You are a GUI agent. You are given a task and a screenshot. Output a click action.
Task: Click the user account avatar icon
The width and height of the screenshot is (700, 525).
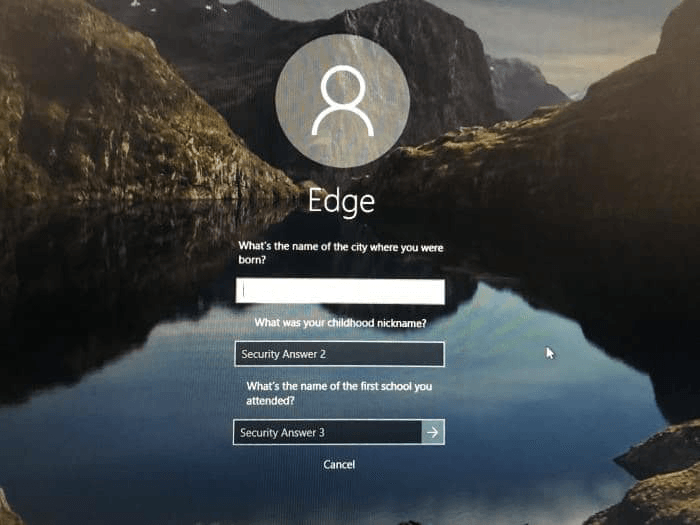click(342, 100)
